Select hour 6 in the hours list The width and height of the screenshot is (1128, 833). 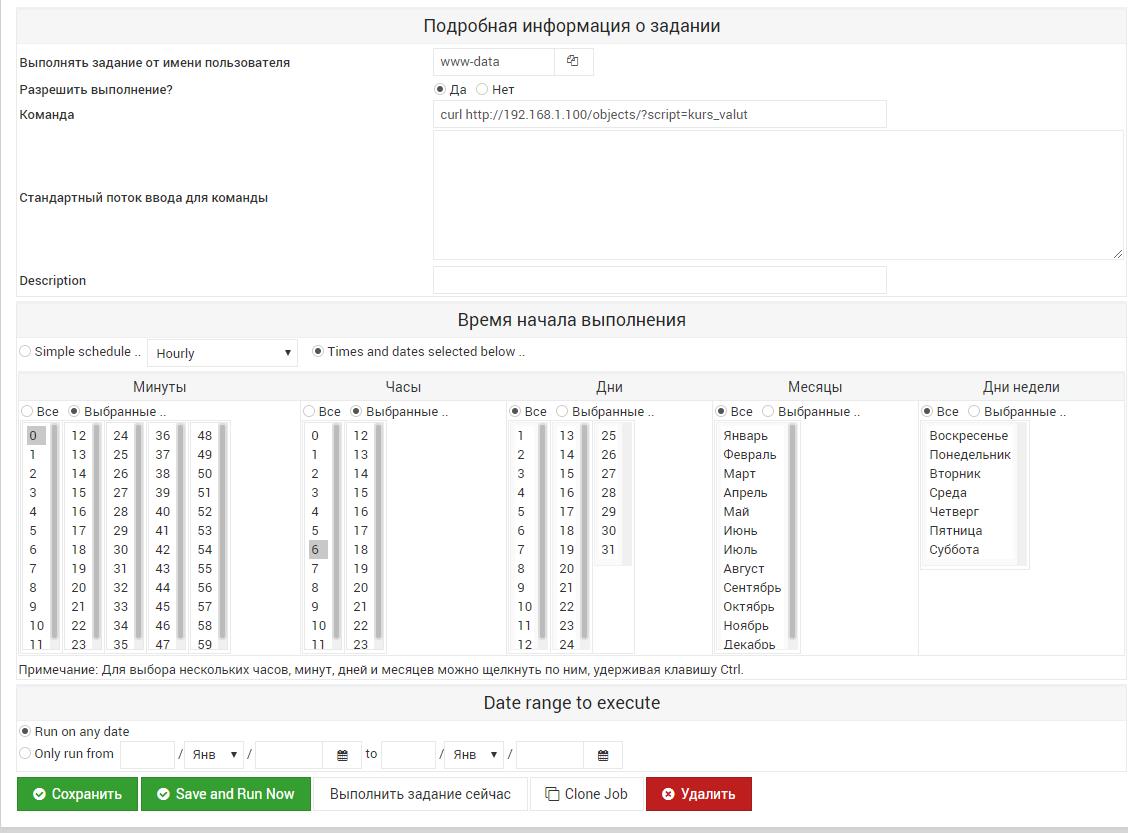(318, 550)
